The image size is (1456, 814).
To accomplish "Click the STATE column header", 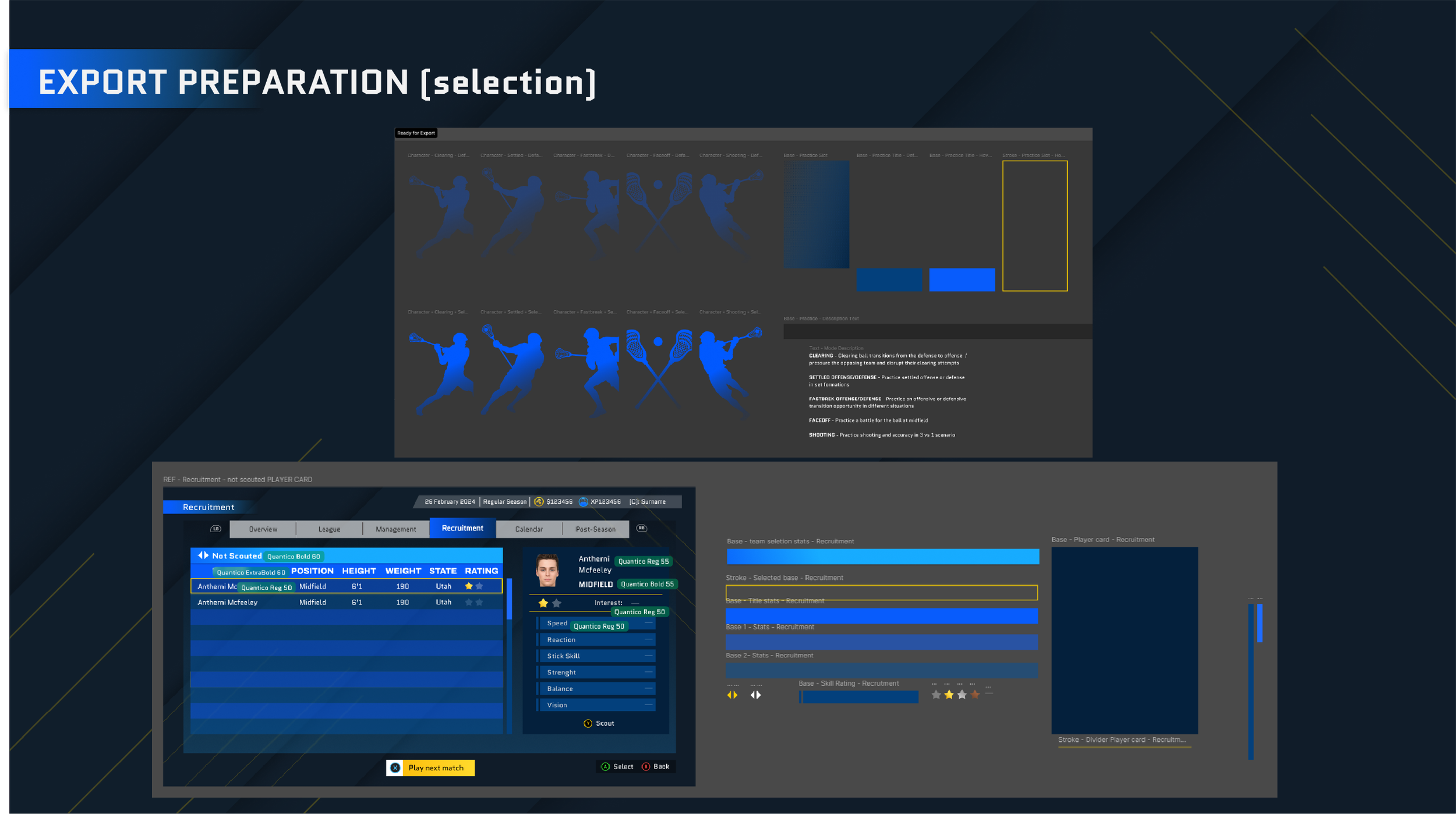I will [443, 571].
